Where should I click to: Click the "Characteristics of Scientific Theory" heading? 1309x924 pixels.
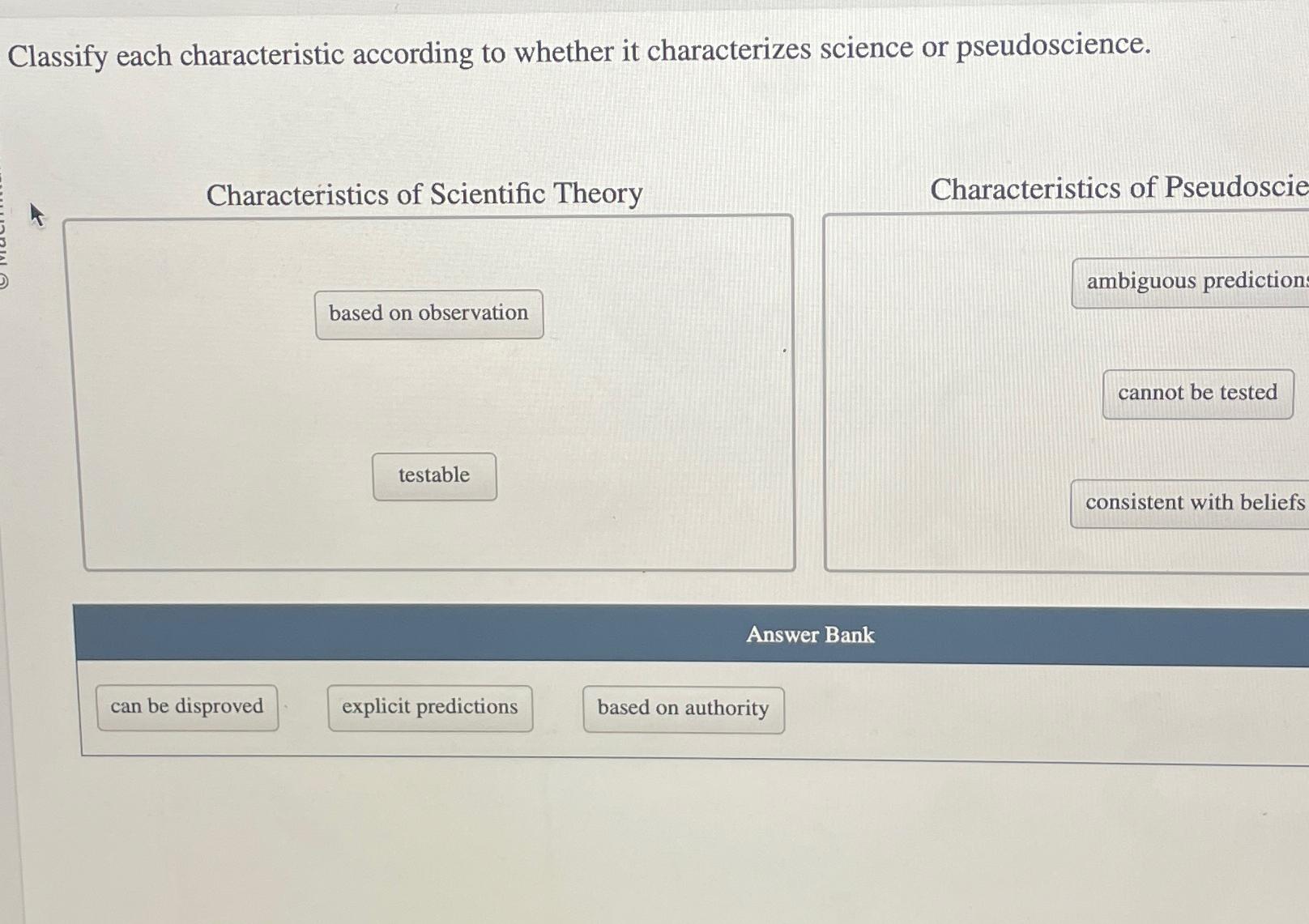click(425, 194)
